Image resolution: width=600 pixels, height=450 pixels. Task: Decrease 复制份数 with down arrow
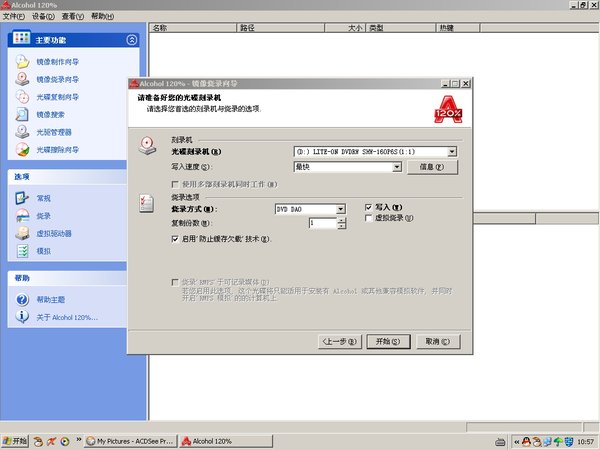pos(341,226)
